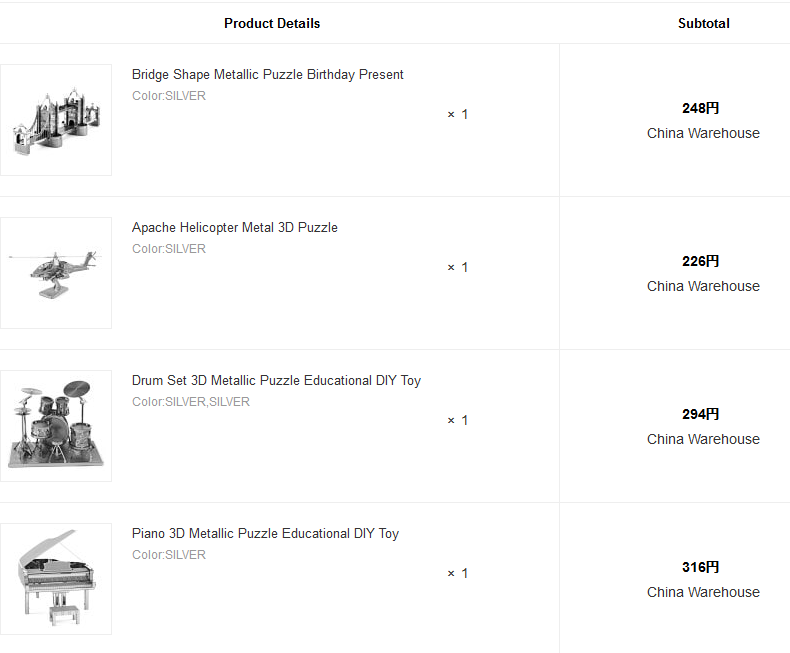
Task: Open Drum Set 3D Metallic Puzzle link
Action: 276,380
